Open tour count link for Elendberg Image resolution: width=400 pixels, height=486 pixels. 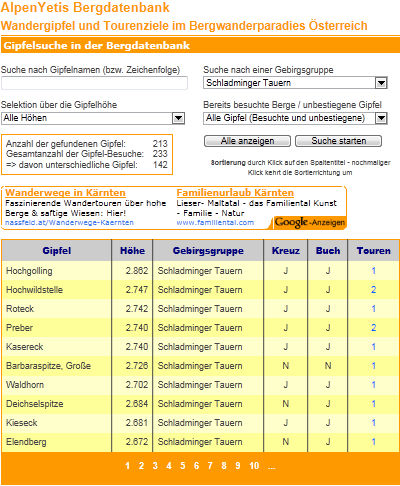(x=374, y=442)
